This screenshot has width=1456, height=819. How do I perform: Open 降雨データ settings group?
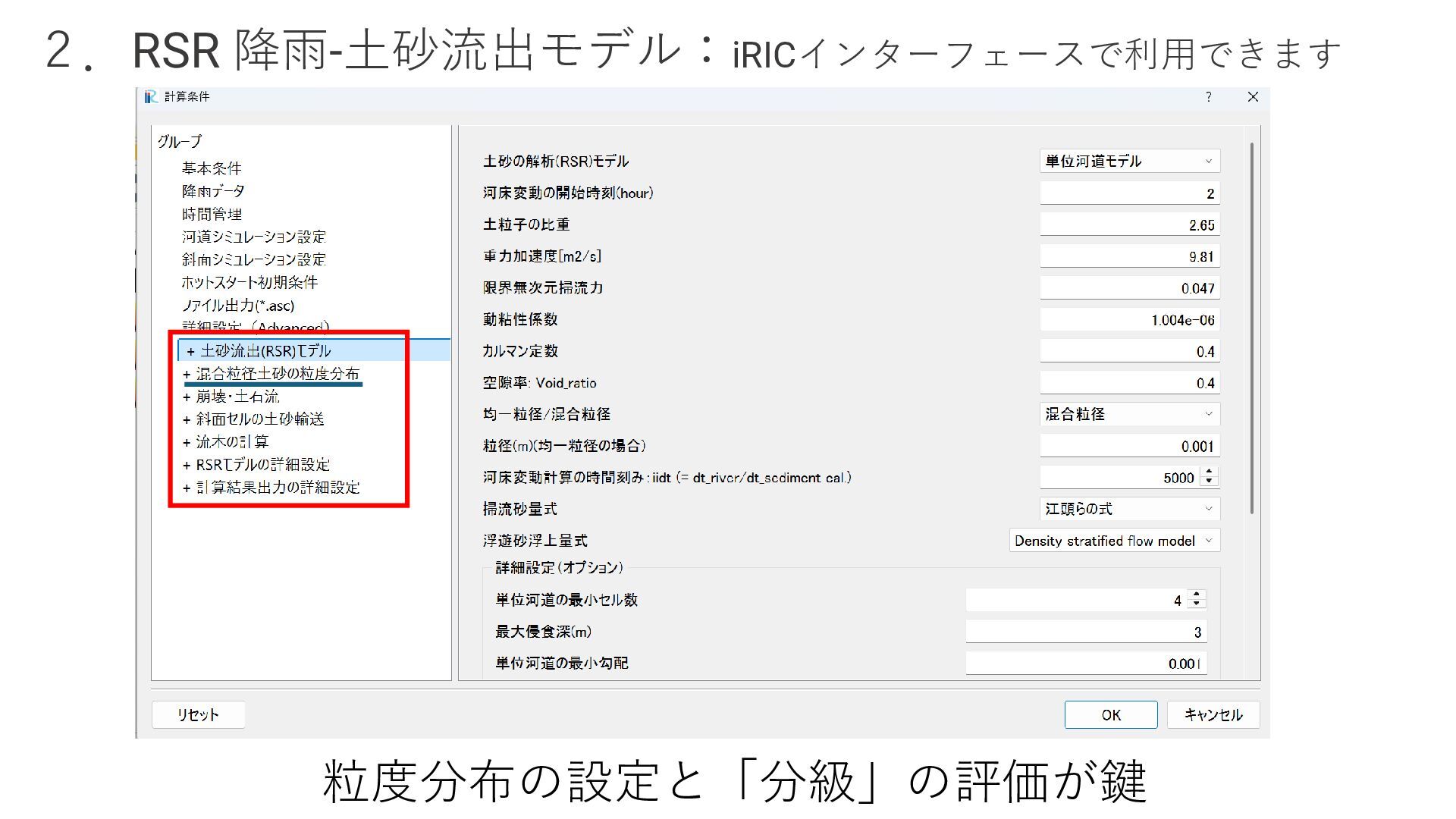click(213, 191)
